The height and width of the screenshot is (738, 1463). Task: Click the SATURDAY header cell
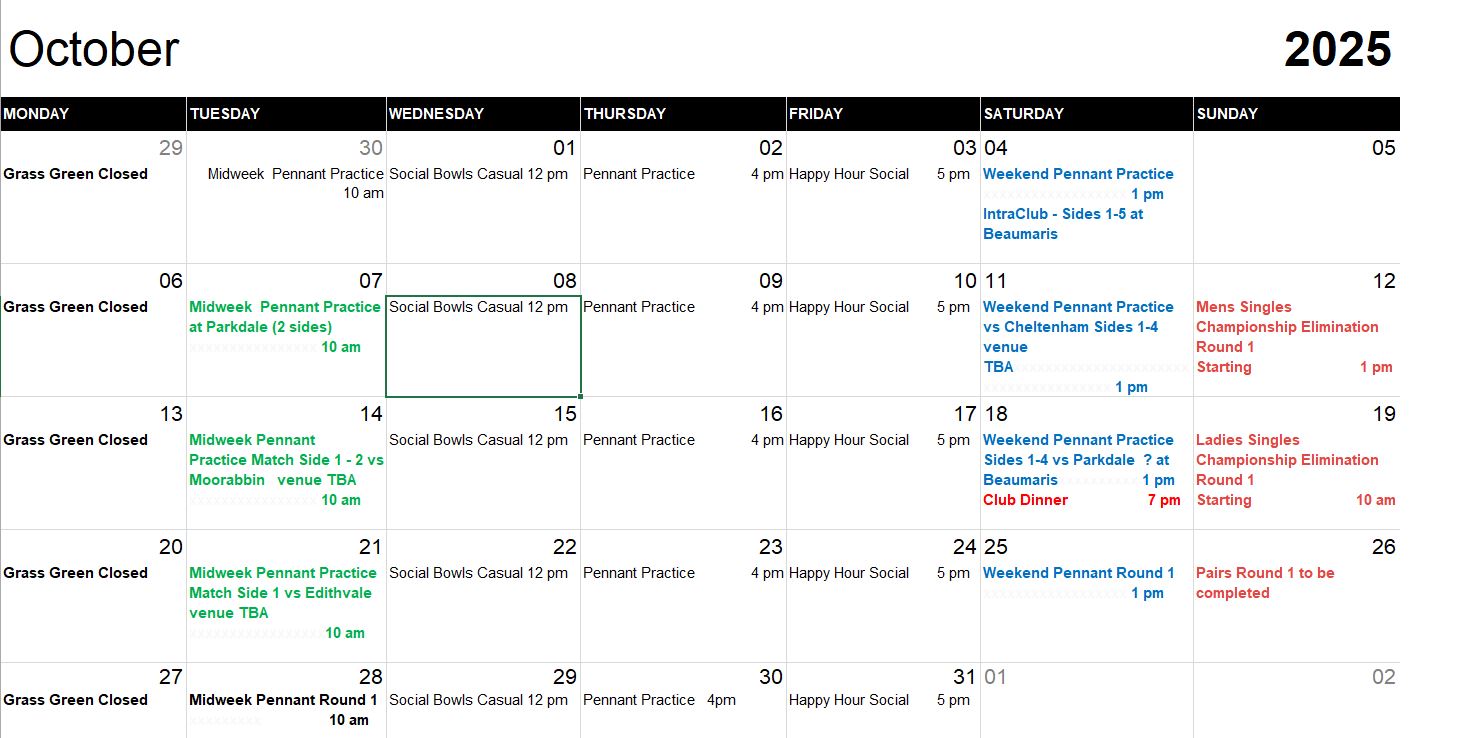click(1086, 114)
